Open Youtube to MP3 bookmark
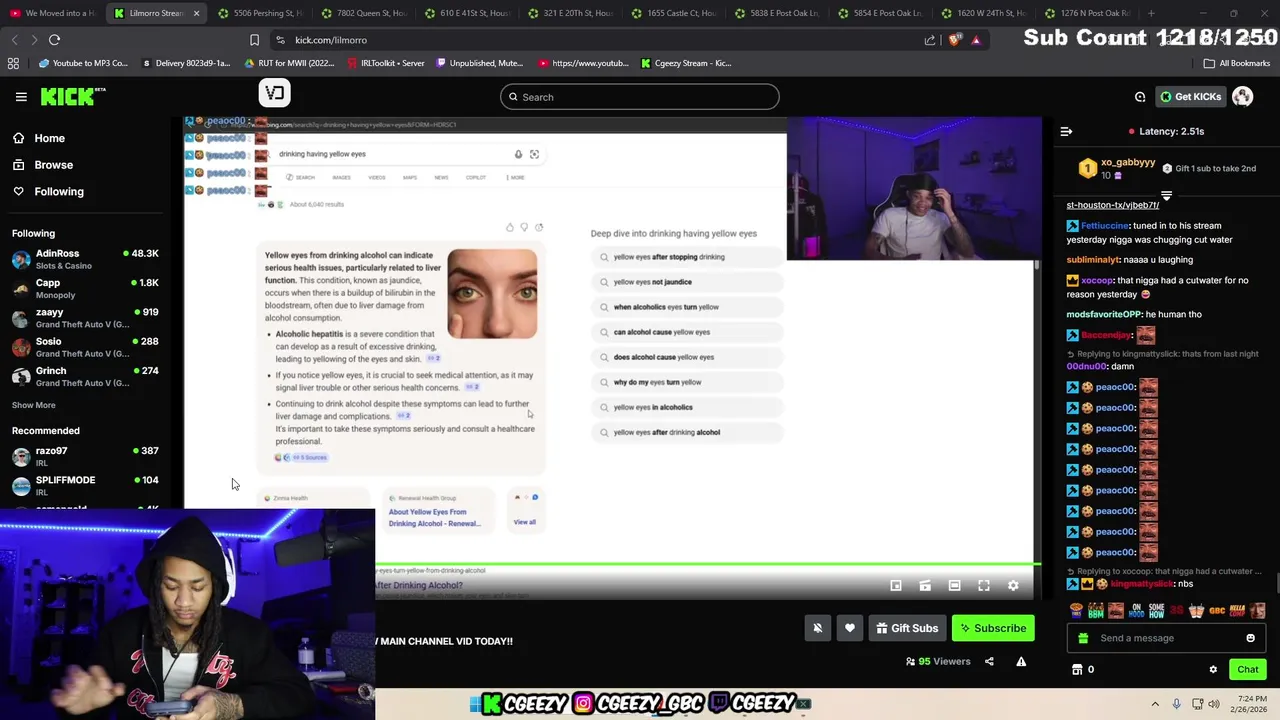Screen dimensions: 1280x720 click(x=83, y=63)
